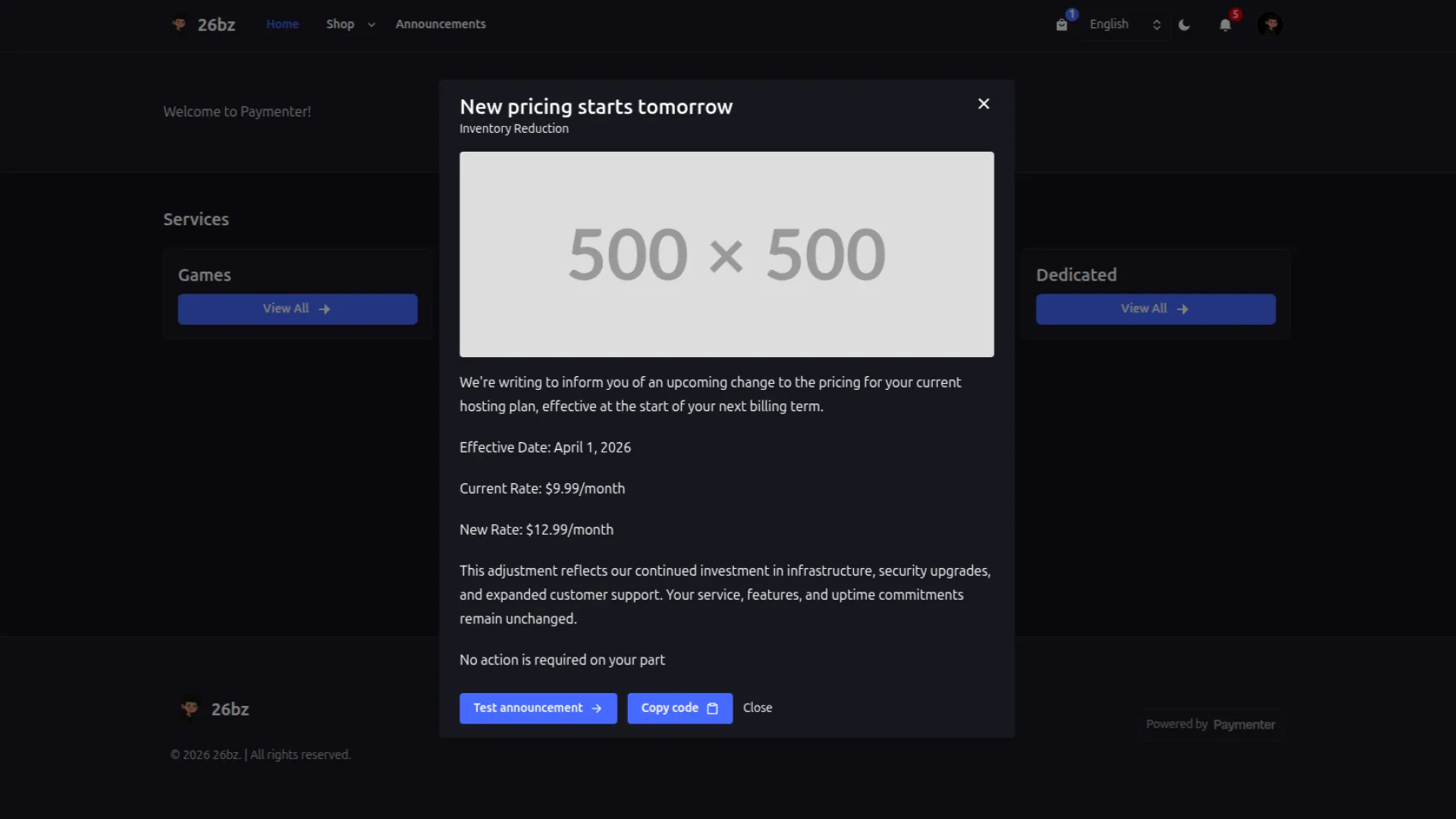The width and height of the screenshot is (1456, 819).
Task: Close the announcement modal with X icon
Action: pos(984,104)
